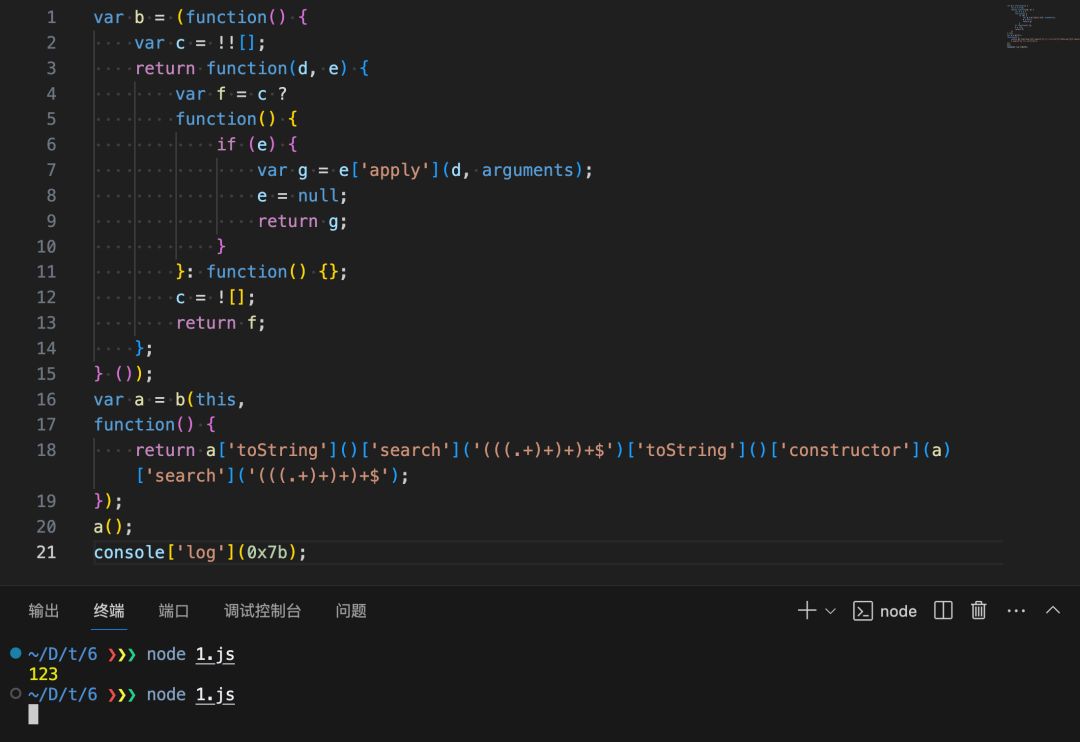Image resolution: width=1080 pixels, height=742 pixels.
Task: Split the terminal with the split icon
Action: click(x=943, y=611)
